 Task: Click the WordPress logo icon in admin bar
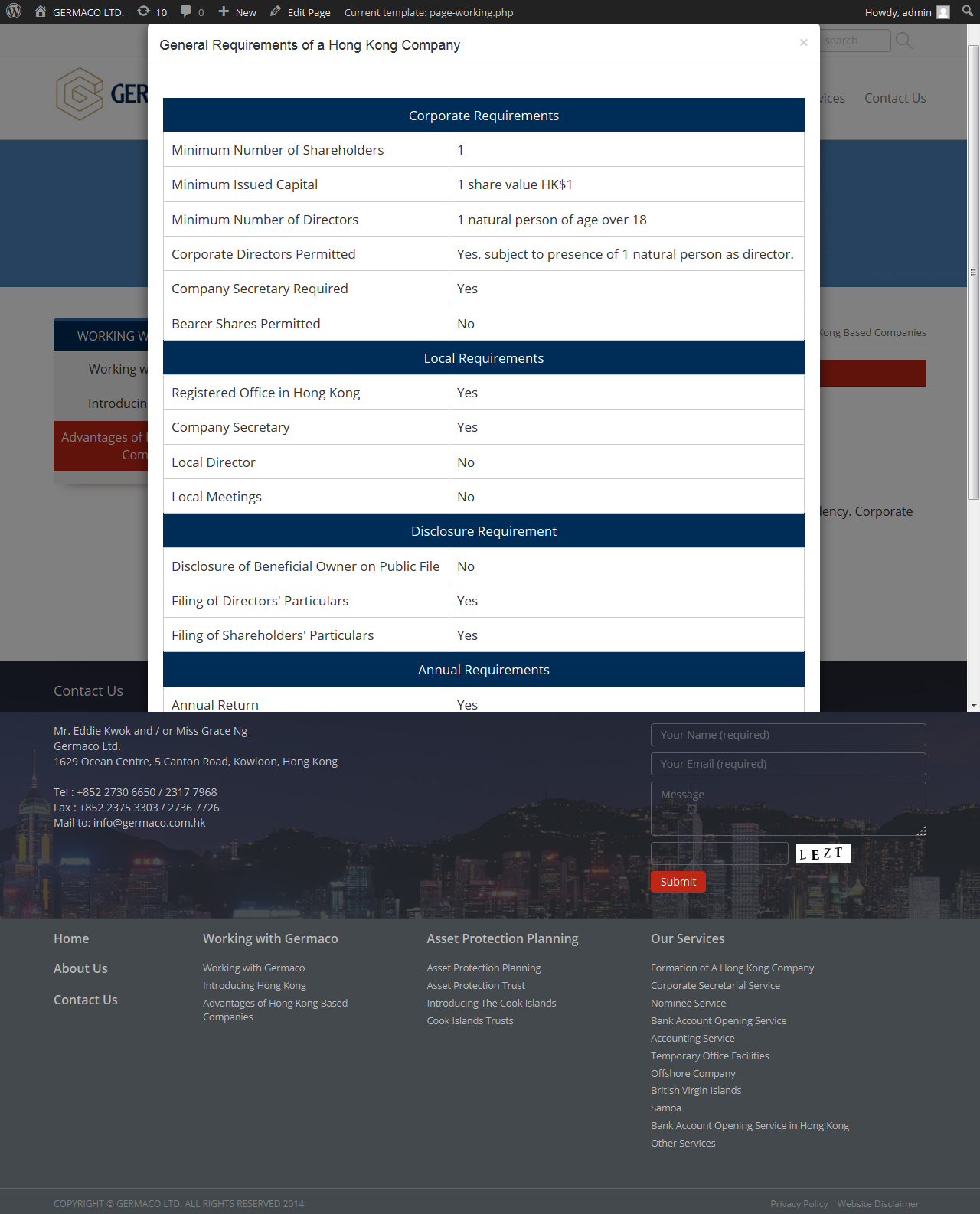click(14, 12)
